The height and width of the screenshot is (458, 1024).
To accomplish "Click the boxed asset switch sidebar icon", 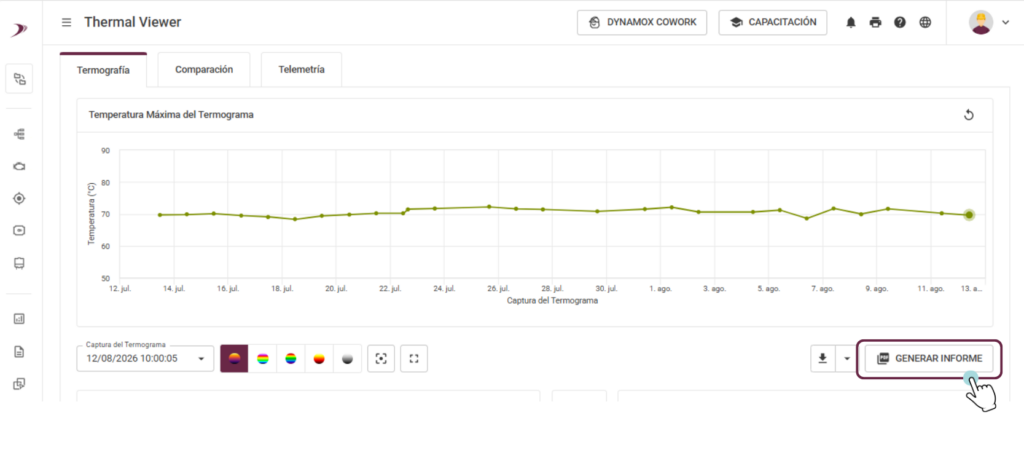I will (20, 80).
